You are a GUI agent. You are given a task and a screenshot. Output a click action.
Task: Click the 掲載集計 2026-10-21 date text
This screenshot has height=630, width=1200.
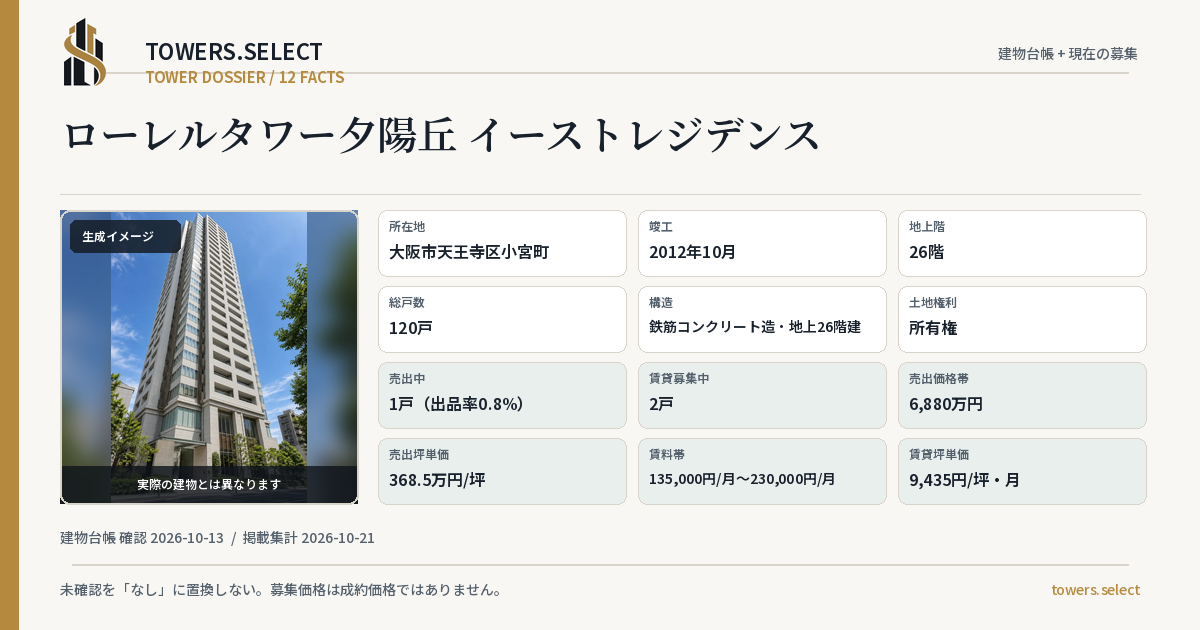click(x=309, y=538)
